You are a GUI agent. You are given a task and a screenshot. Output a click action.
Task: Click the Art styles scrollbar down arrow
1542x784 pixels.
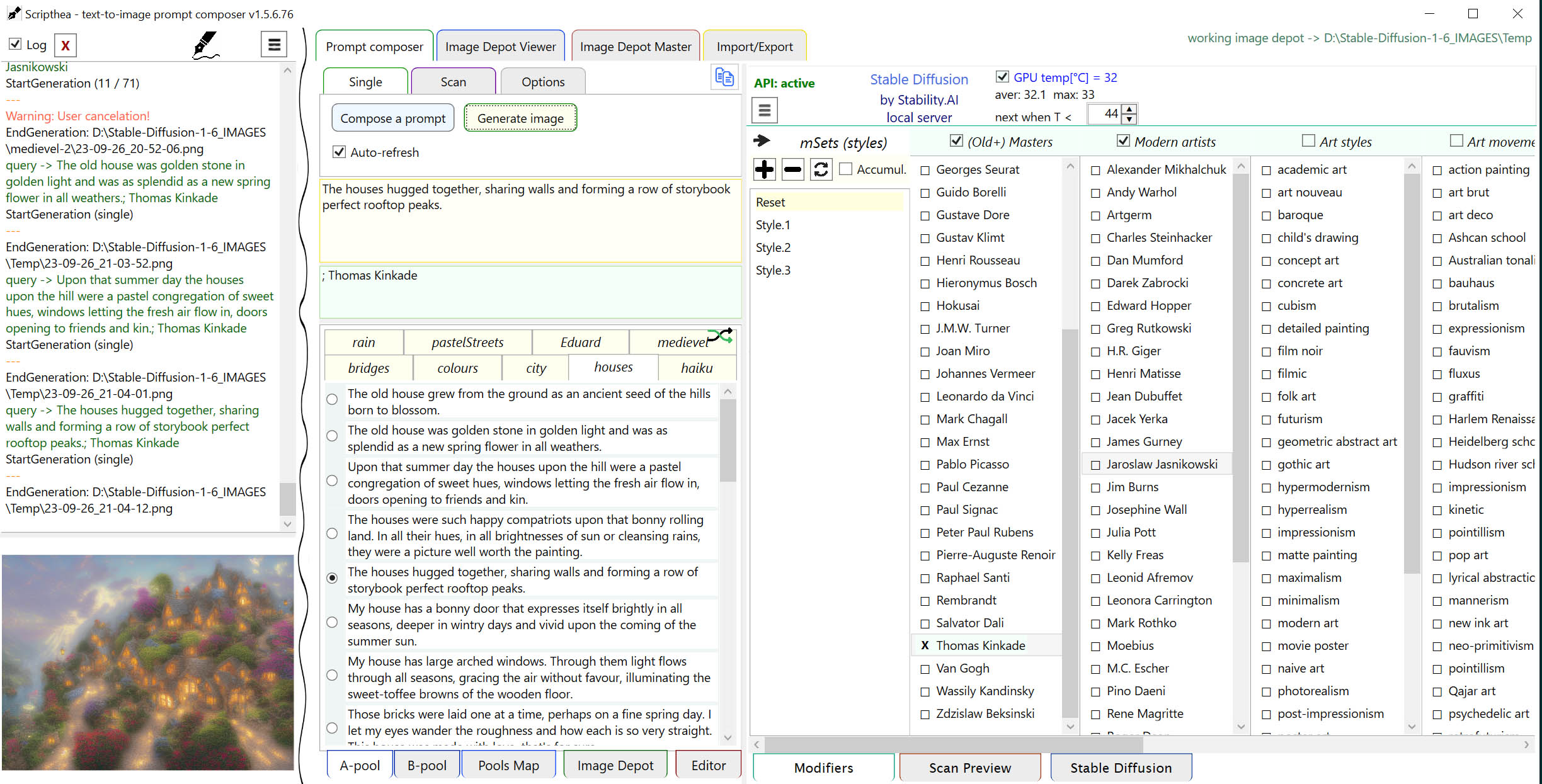click(x=1412, y=727)
